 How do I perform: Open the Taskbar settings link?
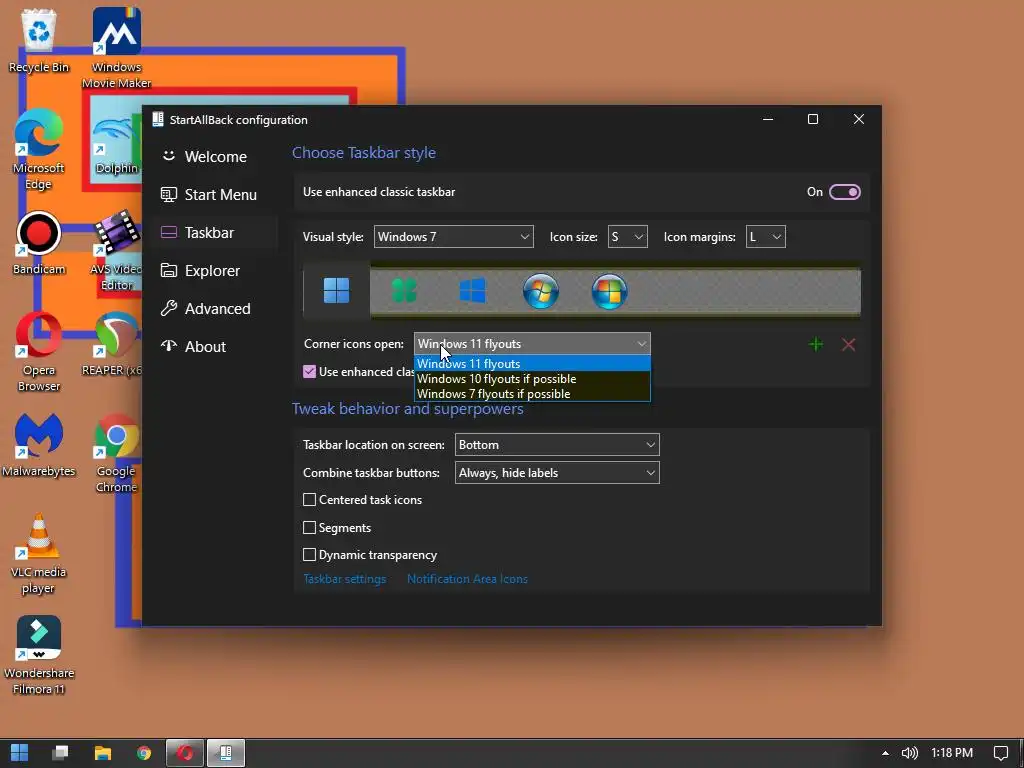[x=344, y=579]
